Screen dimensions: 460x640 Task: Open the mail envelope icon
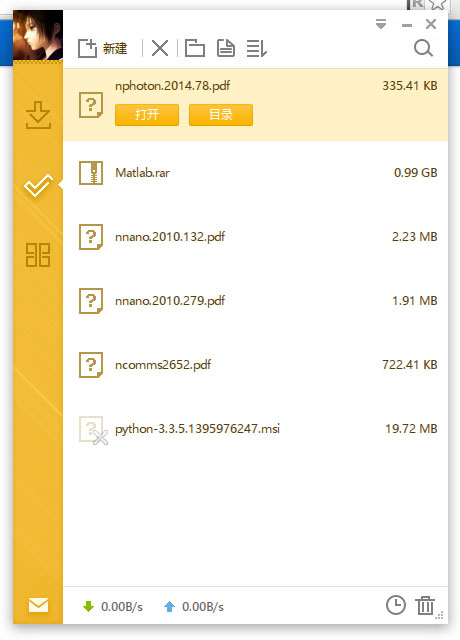pos(38,605)
